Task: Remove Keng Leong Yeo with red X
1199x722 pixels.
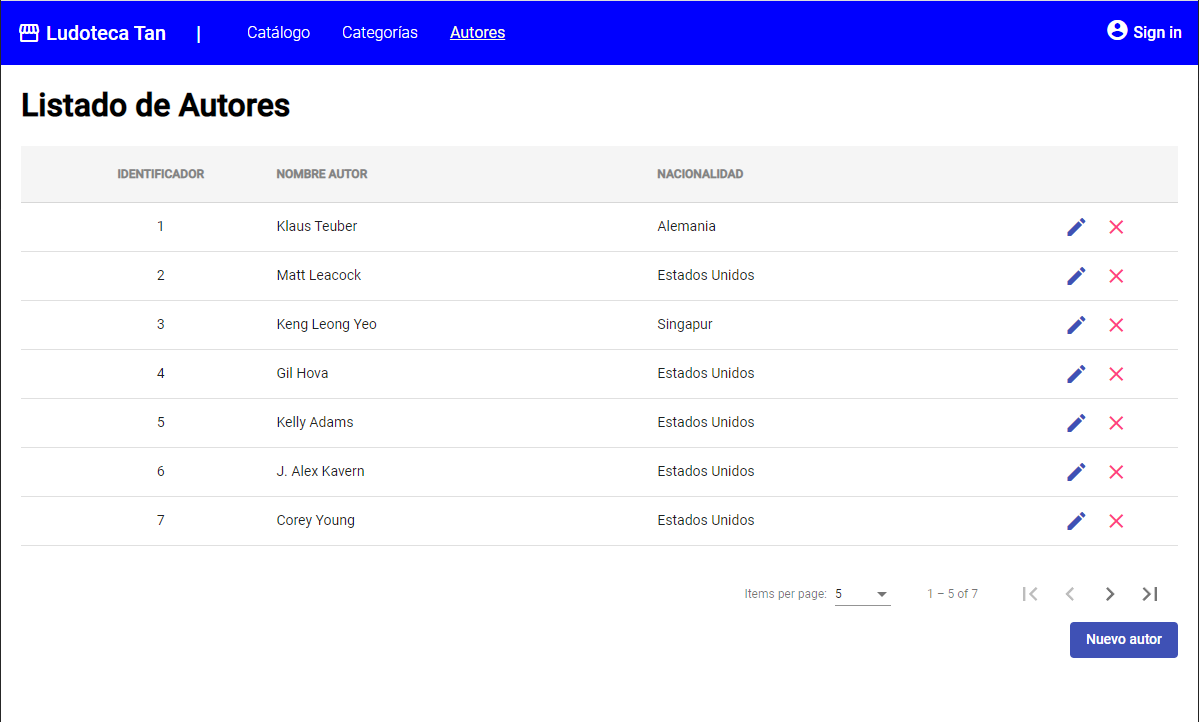Action: 1116,325
